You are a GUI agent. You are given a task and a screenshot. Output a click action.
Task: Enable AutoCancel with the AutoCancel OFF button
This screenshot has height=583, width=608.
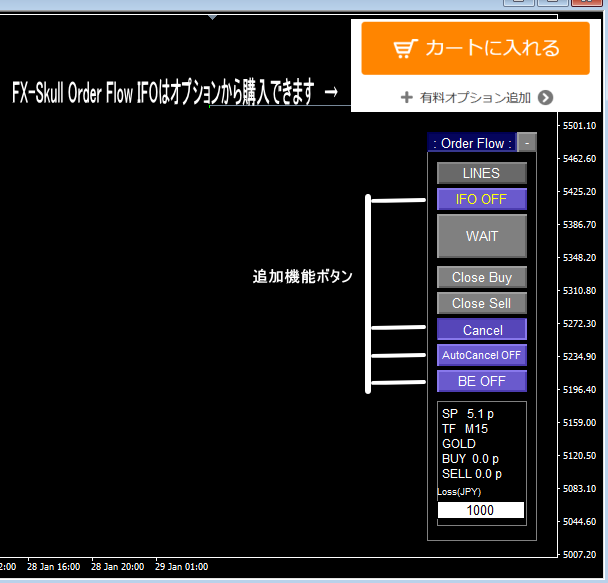pyautogui.click(x=481, y=355)
